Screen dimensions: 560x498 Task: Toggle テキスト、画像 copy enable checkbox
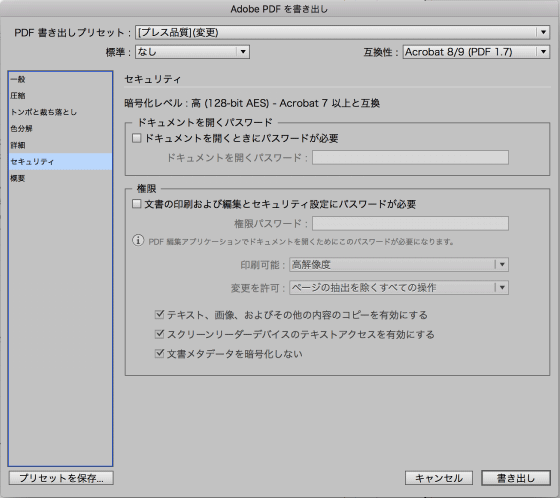159,315
